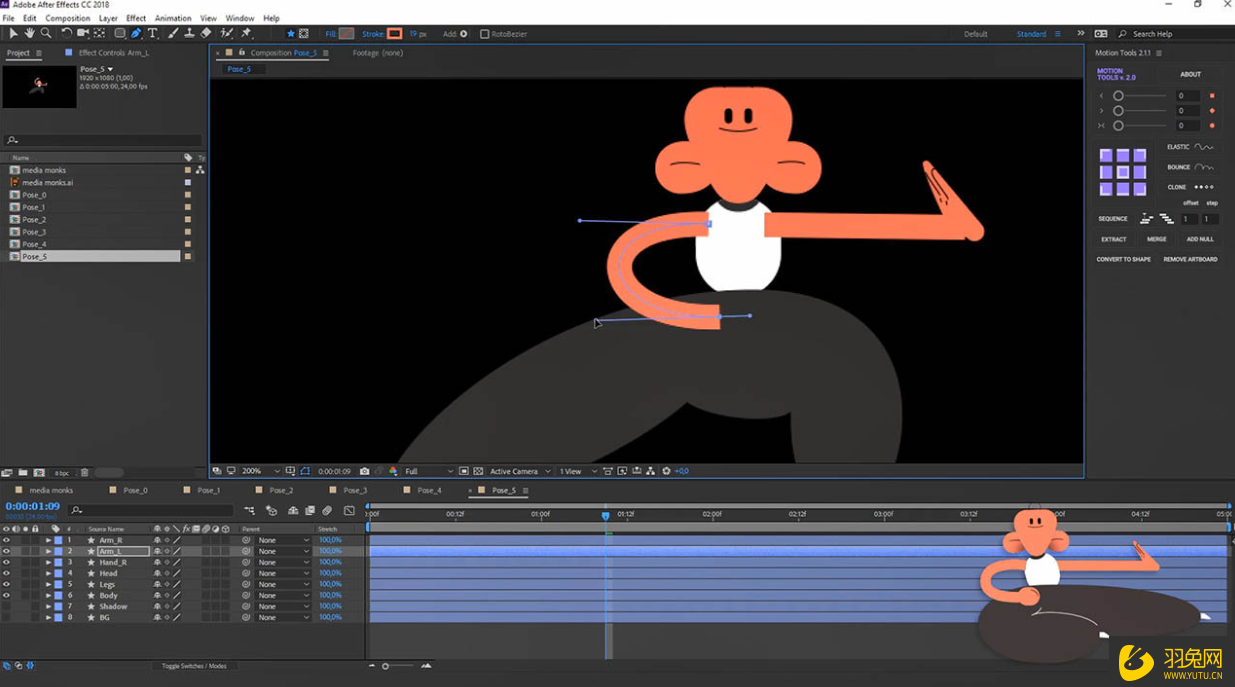Show the Shadow layer visibility
The width and height of the screenshot is (1235, 687).
(x=6, y=606)
